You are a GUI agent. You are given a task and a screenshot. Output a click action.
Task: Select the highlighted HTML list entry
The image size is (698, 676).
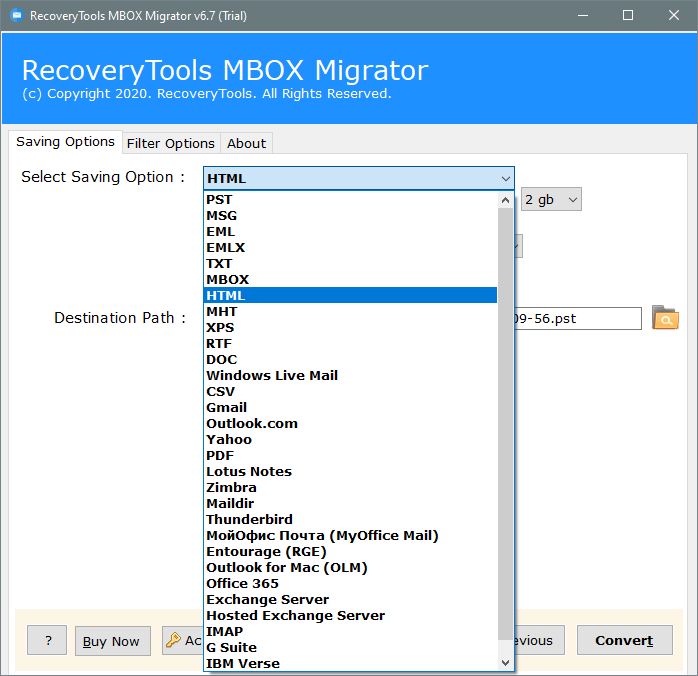(350, 295)
